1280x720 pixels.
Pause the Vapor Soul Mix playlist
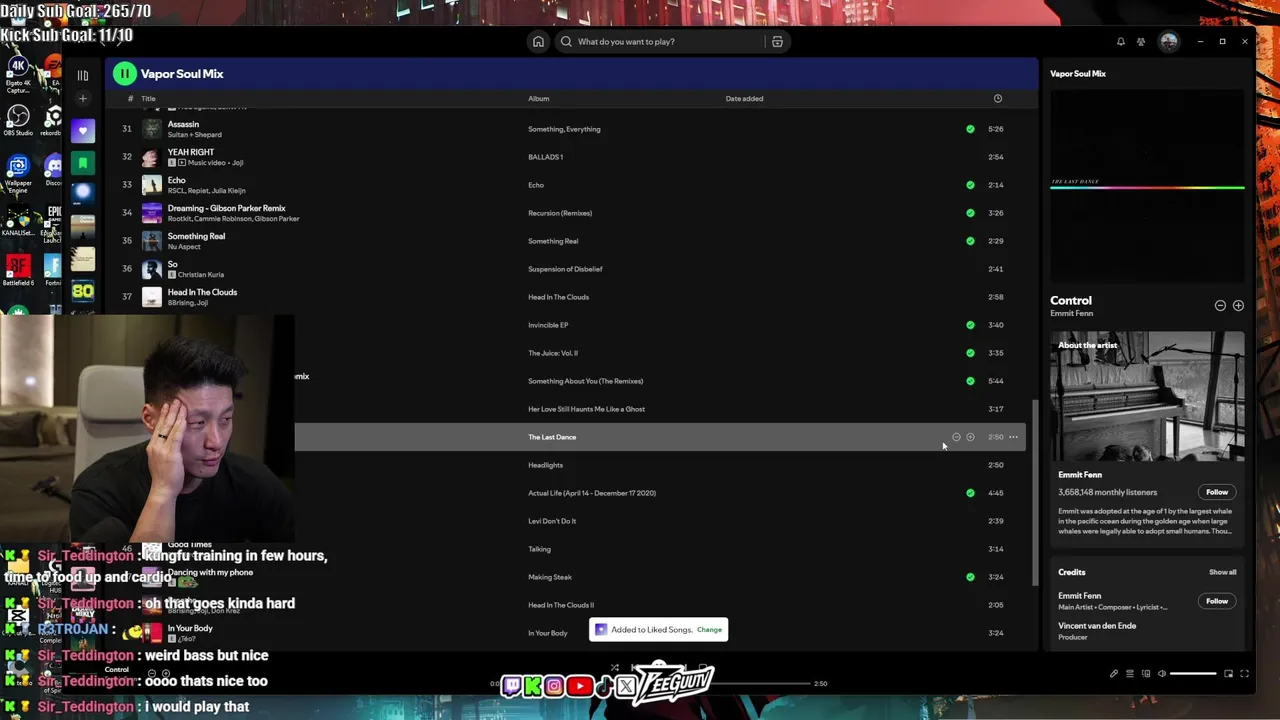coord(124,73)
